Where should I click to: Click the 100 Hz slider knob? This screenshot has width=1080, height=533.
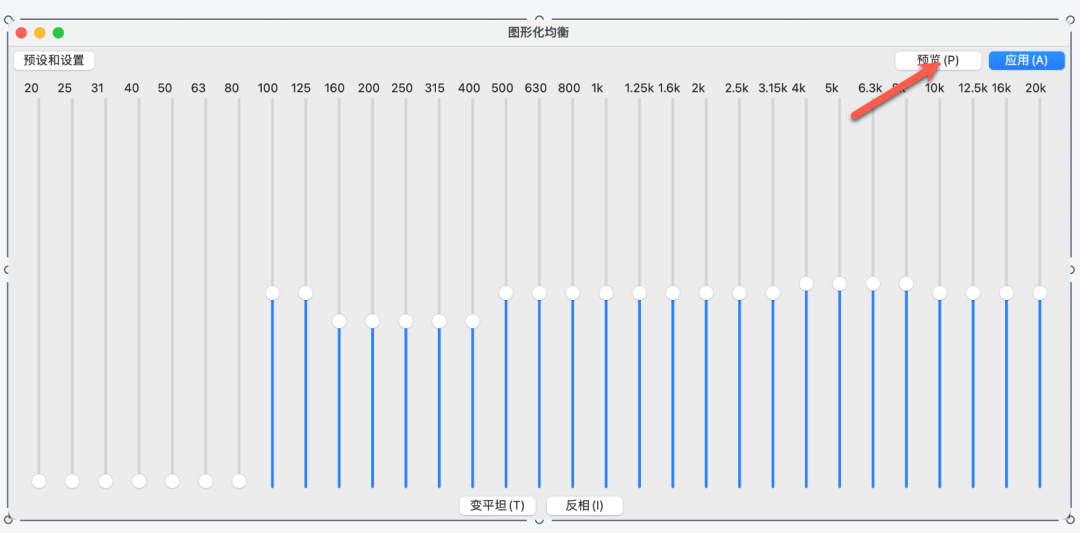tap(272, 293)
